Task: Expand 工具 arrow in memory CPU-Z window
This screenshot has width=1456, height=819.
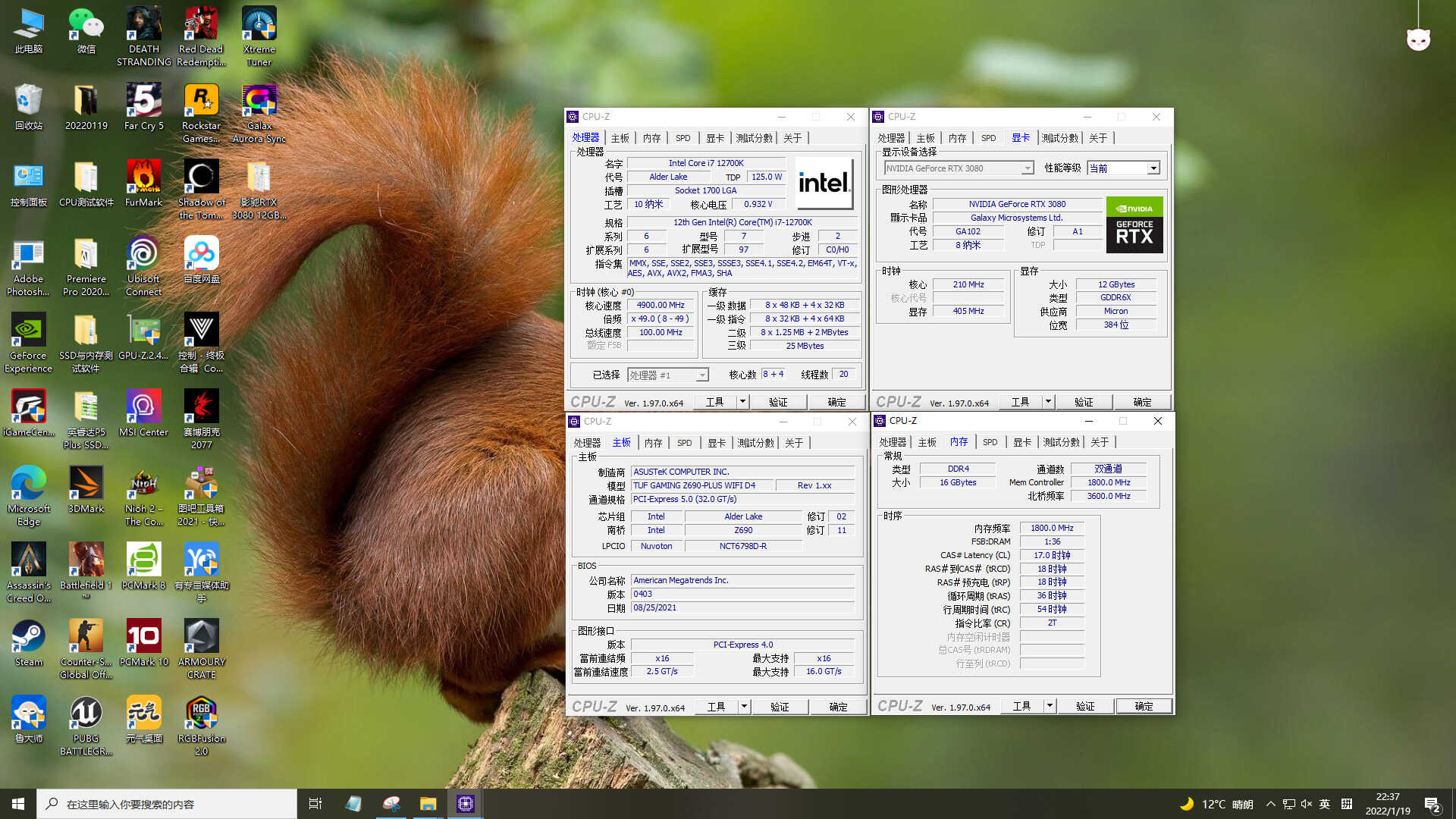Action: (x=1050, y=705)
